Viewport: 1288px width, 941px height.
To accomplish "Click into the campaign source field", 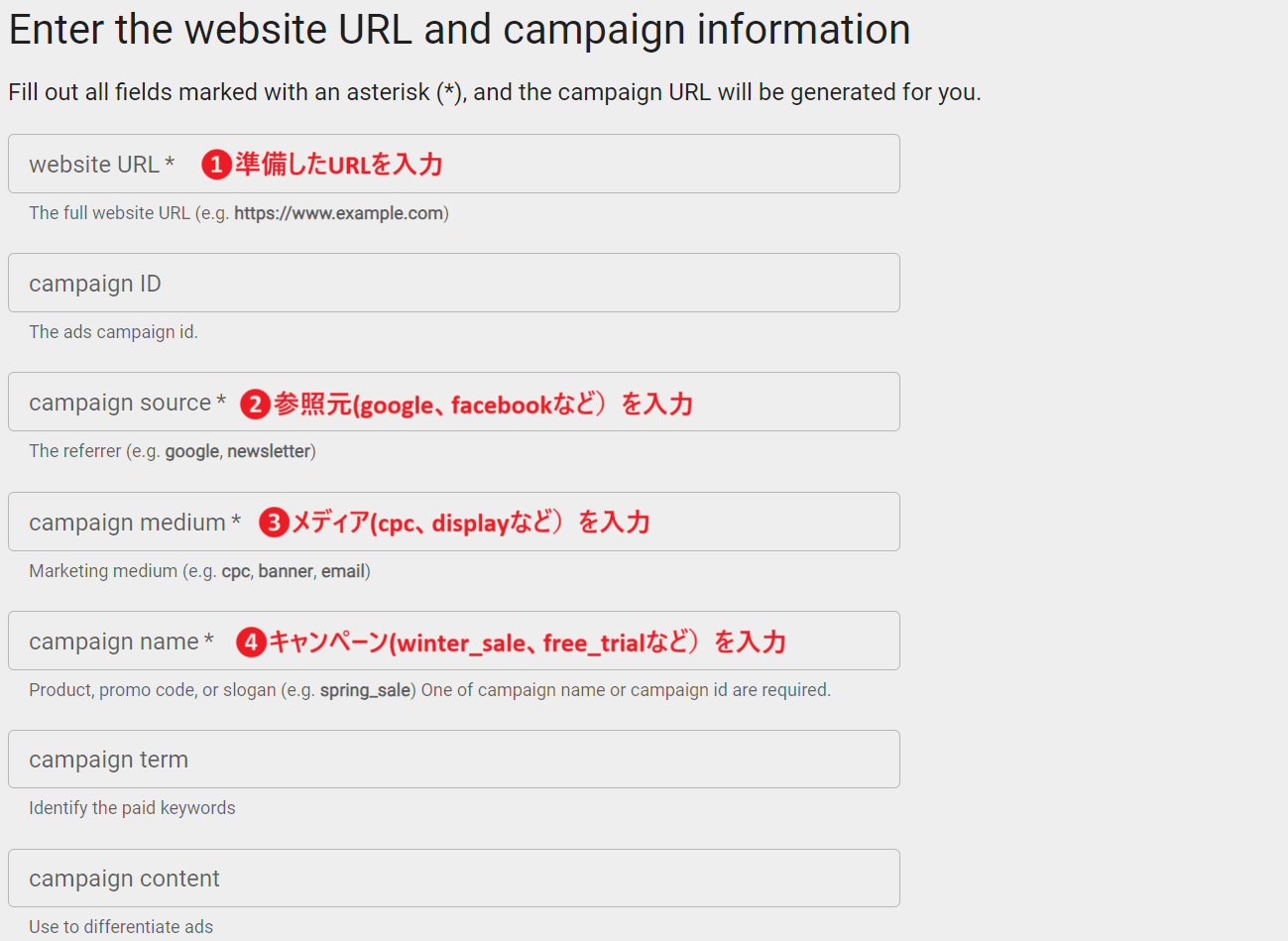I will point(454,402).
